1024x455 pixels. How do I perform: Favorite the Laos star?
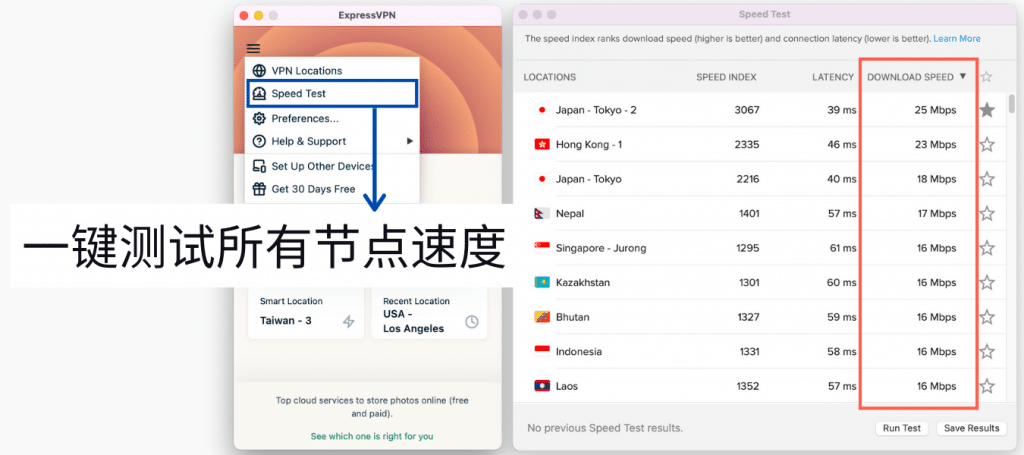coord(987,386)
